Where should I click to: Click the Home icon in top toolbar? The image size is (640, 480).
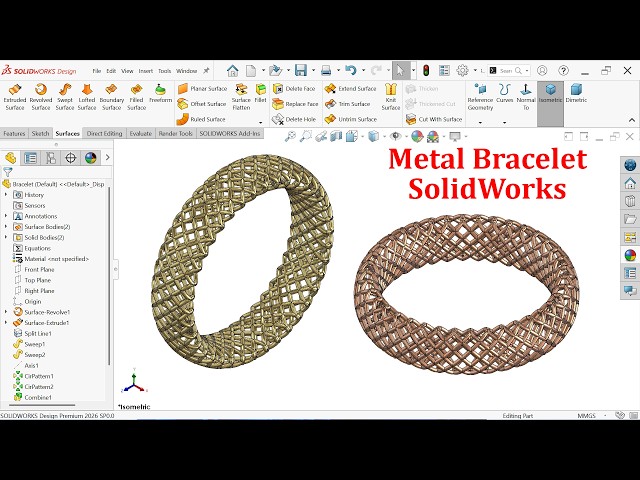(233, 71)
